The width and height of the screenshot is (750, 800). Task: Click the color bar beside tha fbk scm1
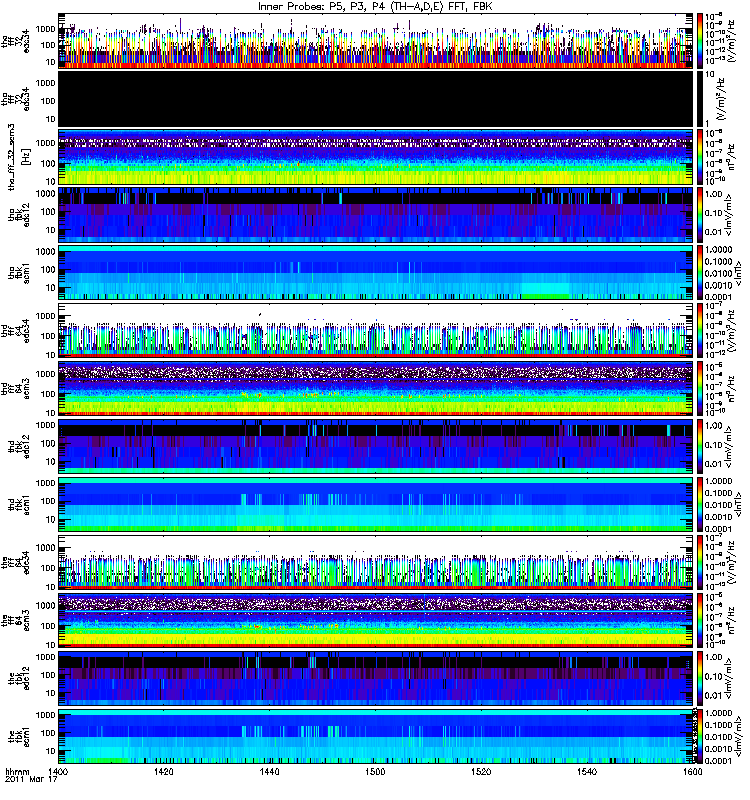coord(700,272)
